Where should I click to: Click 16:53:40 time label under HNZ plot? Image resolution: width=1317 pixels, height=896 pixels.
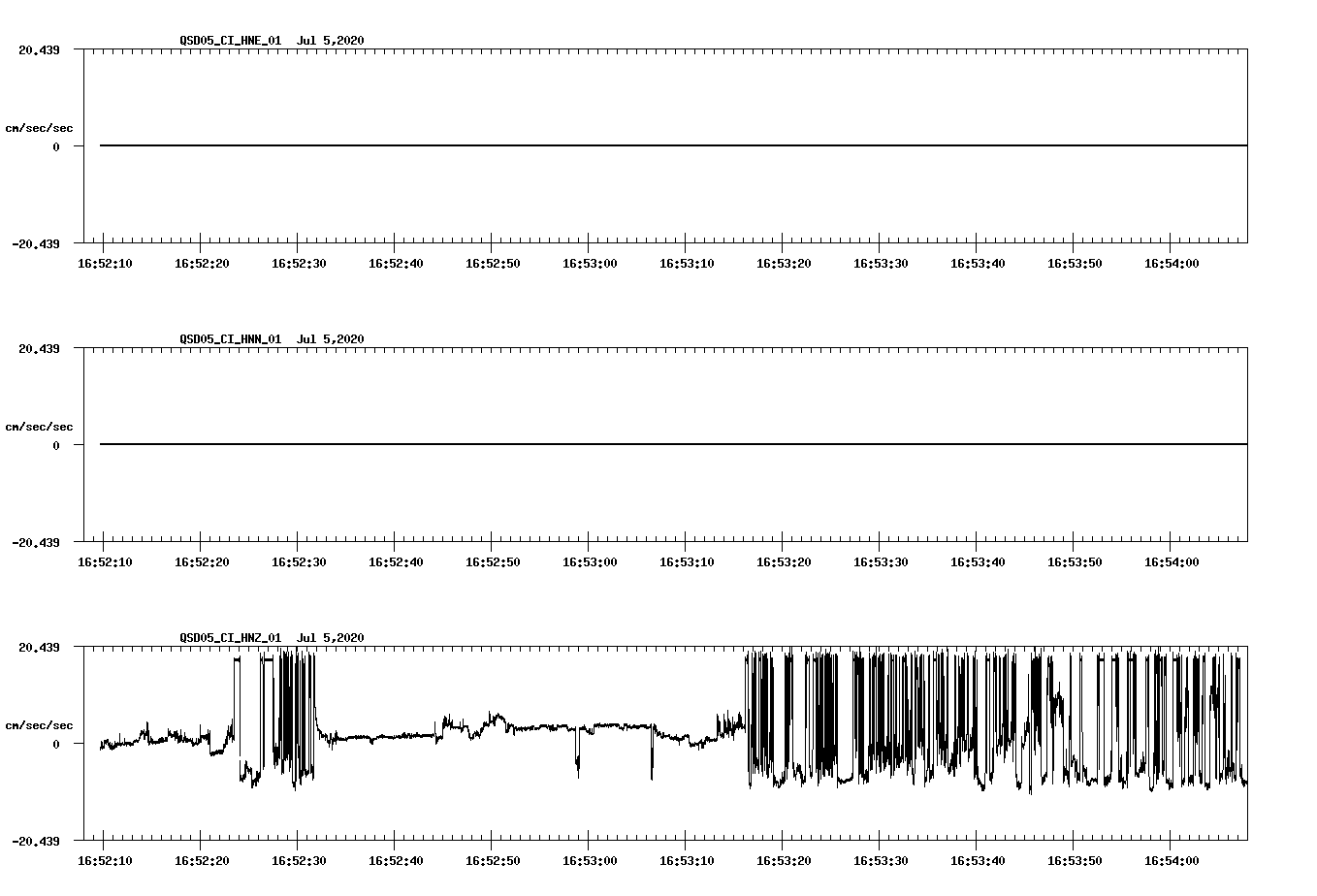pyautogui.click(x=978, y=860)
